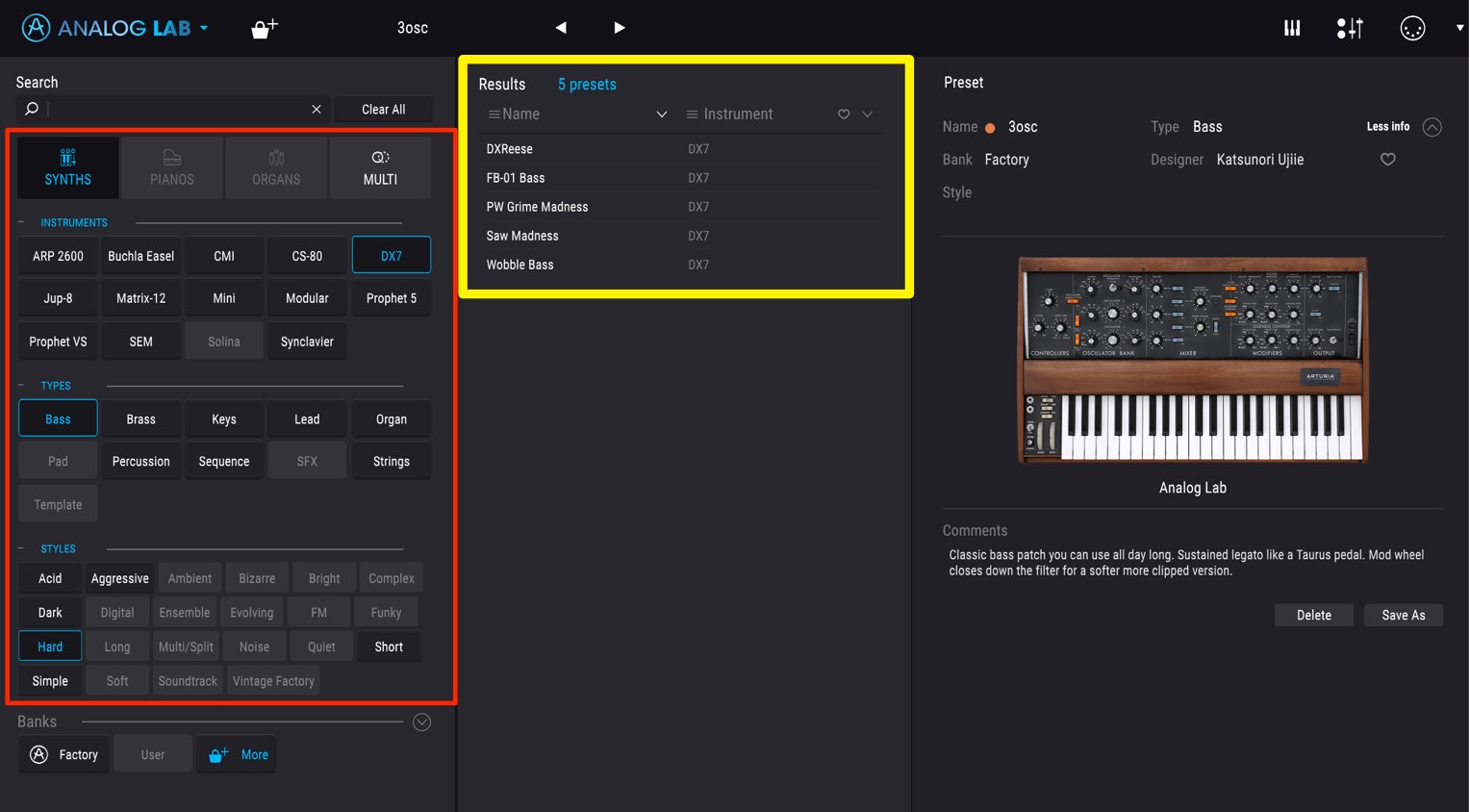
Task: Collapse the Instruments section
Action: point(21,222)
